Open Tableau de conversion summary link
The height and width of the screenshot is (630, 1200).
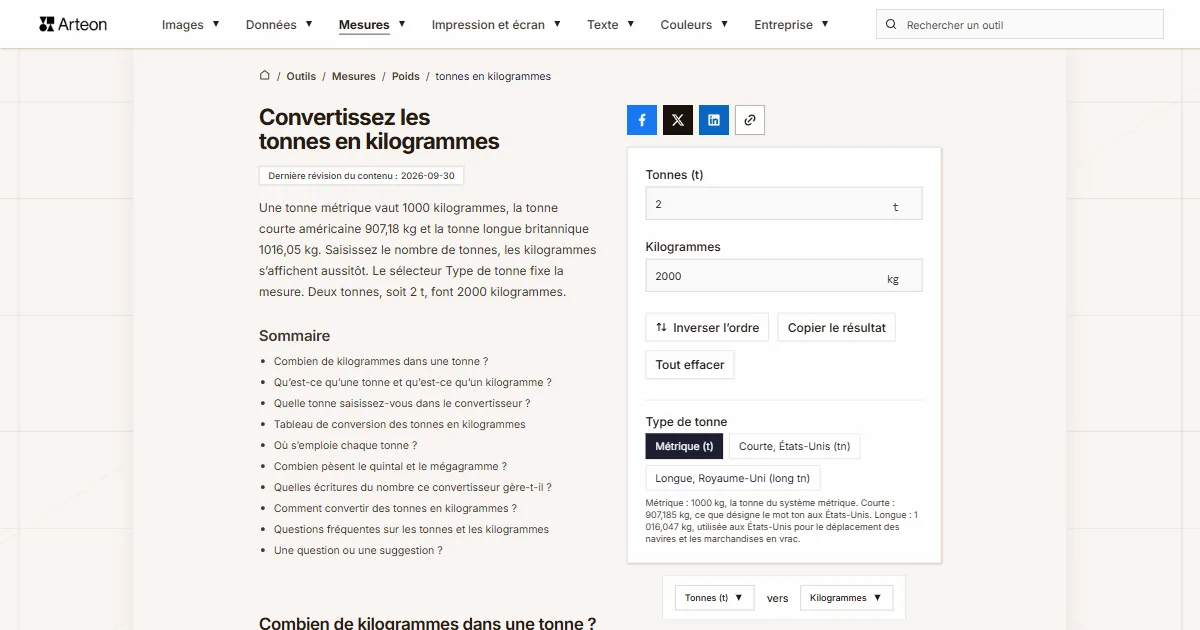pos(400,425)
